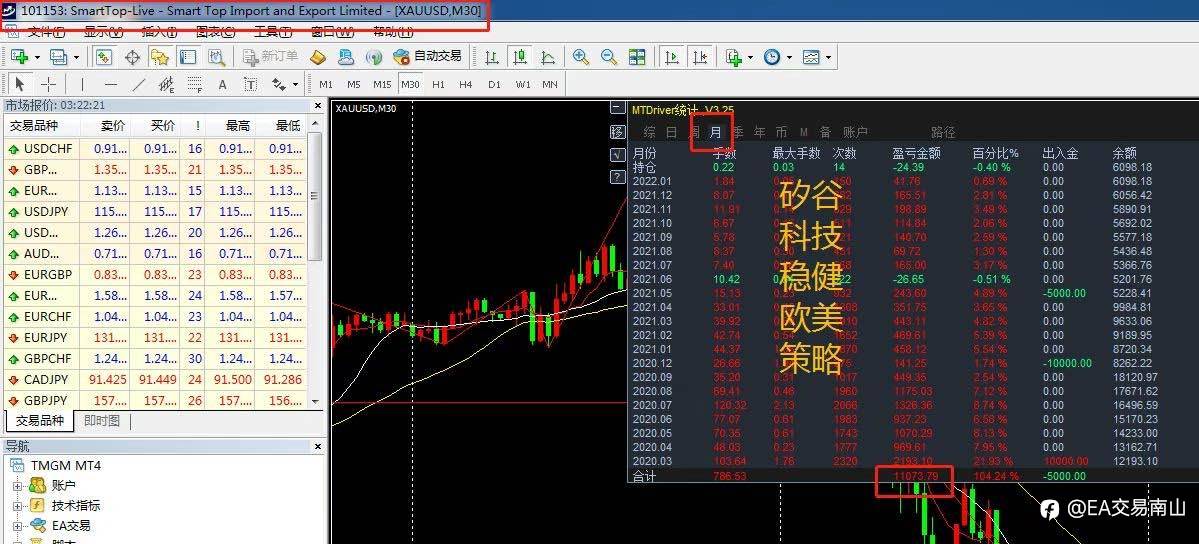Expand the 技术指标 node in Navigator
The image size is (1199, 544).
point(18,505)
